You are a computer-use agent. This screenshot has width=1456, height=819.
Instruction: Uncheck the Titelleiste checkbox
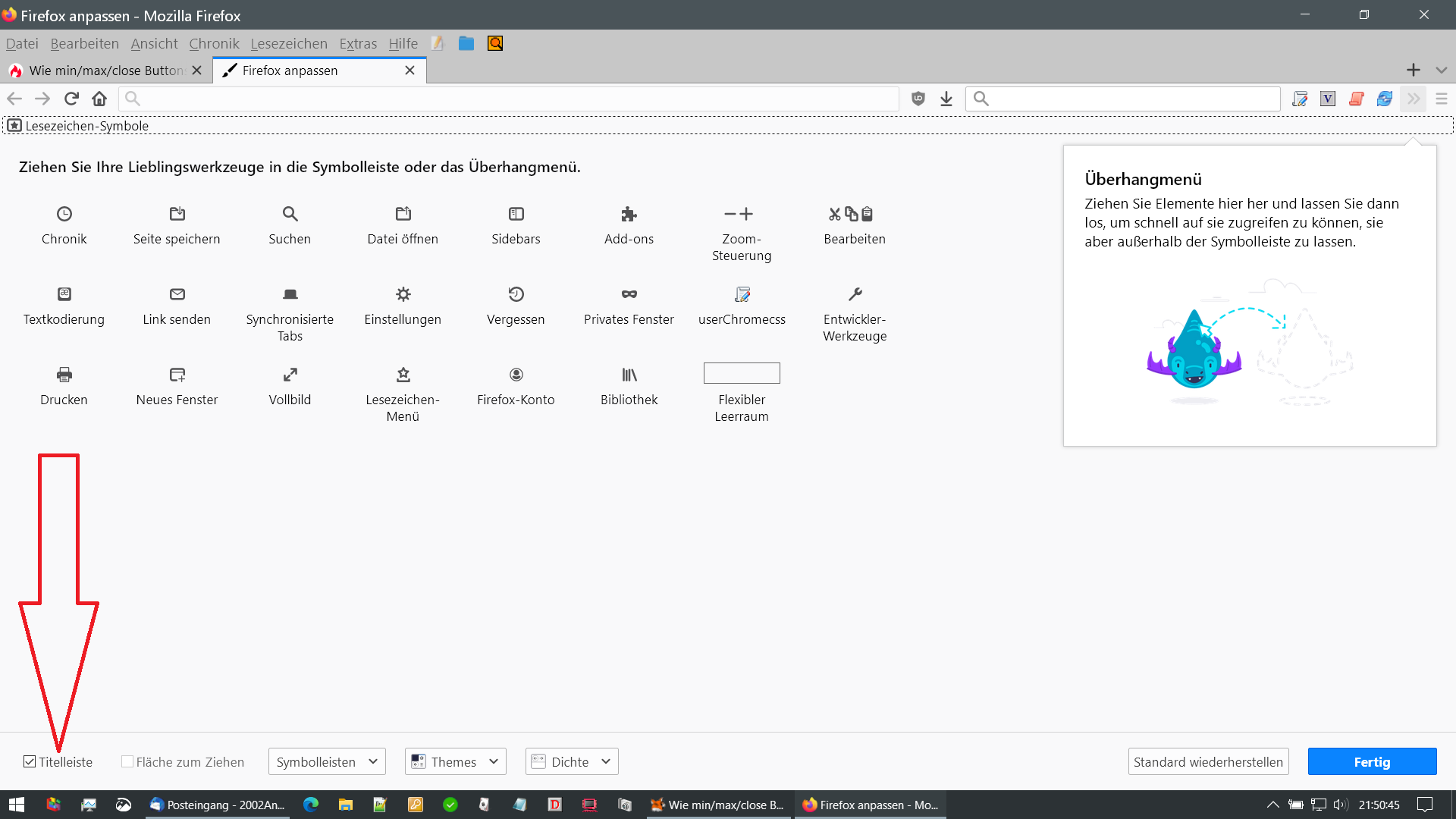click(x=30, y=761)
